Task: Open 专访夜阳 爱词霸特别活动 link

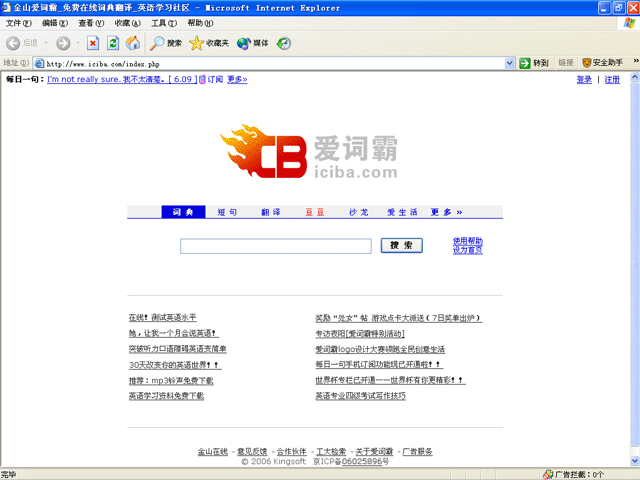Action: (x=360, y=334)
